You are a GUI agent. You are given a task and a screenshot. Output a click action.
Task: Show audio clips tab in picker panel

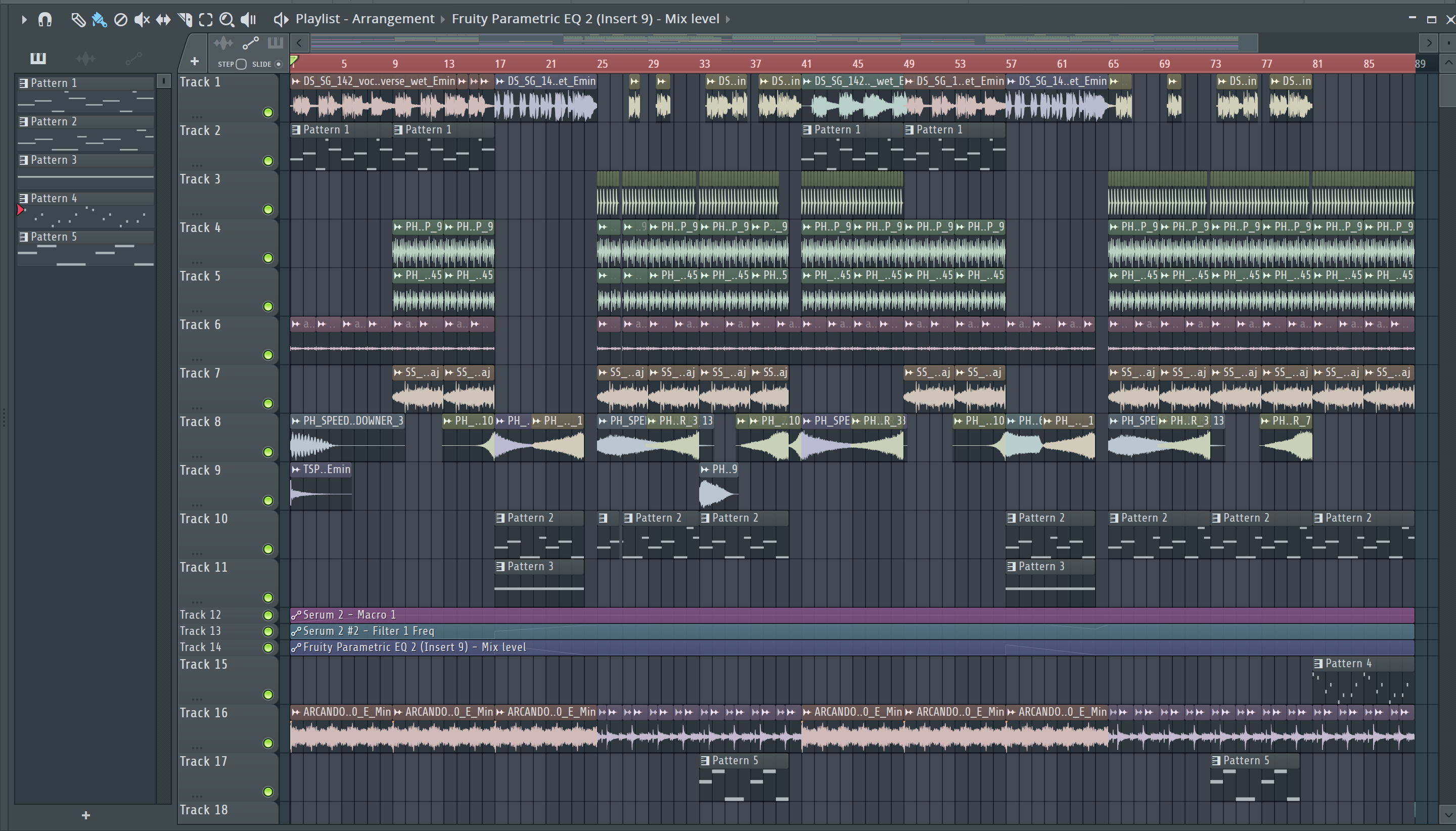(x=85, y=58)
